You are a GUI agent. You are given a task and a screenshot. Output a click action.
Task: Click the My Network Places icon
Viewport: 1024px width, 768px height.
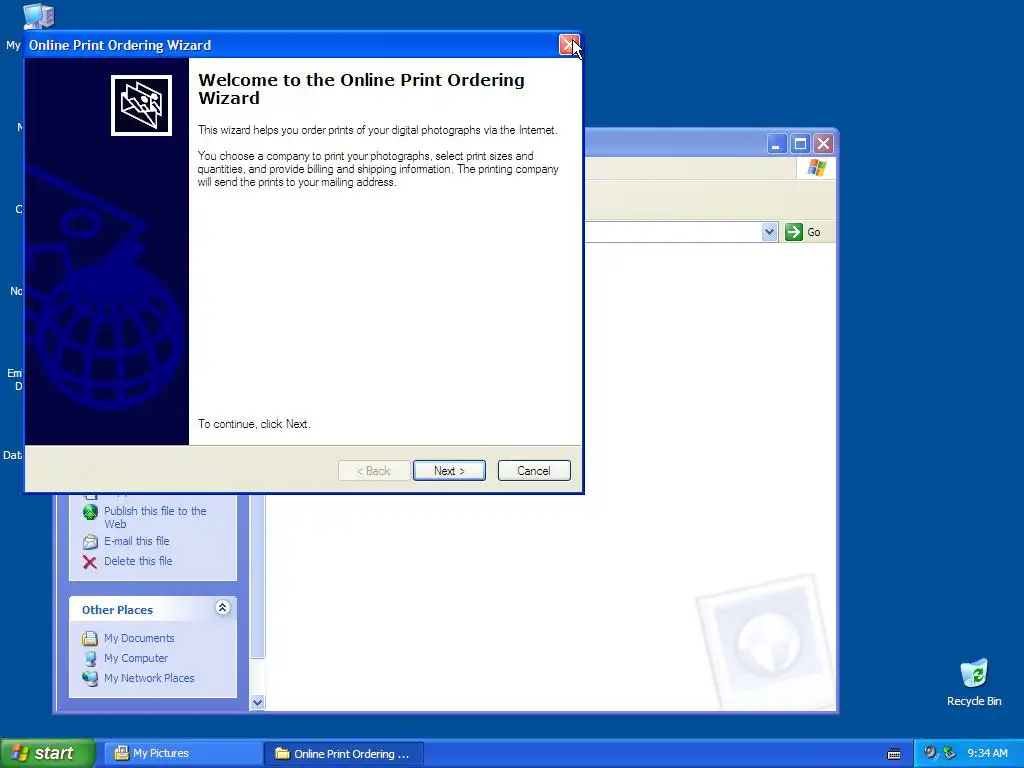tap(90, 679)
